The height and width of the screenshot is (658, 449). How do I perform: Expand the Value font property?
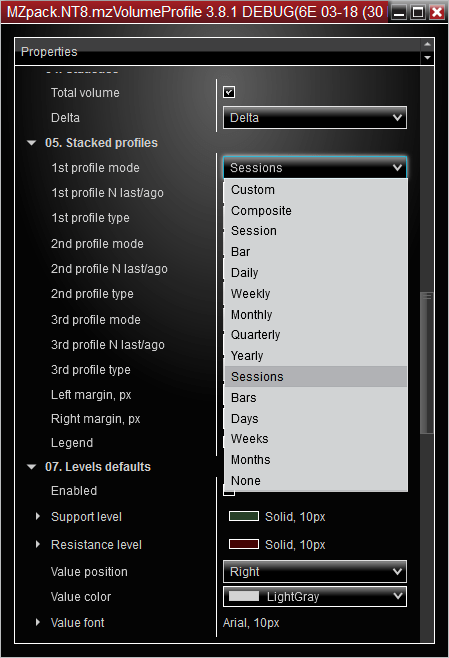(x=38, y=622)
